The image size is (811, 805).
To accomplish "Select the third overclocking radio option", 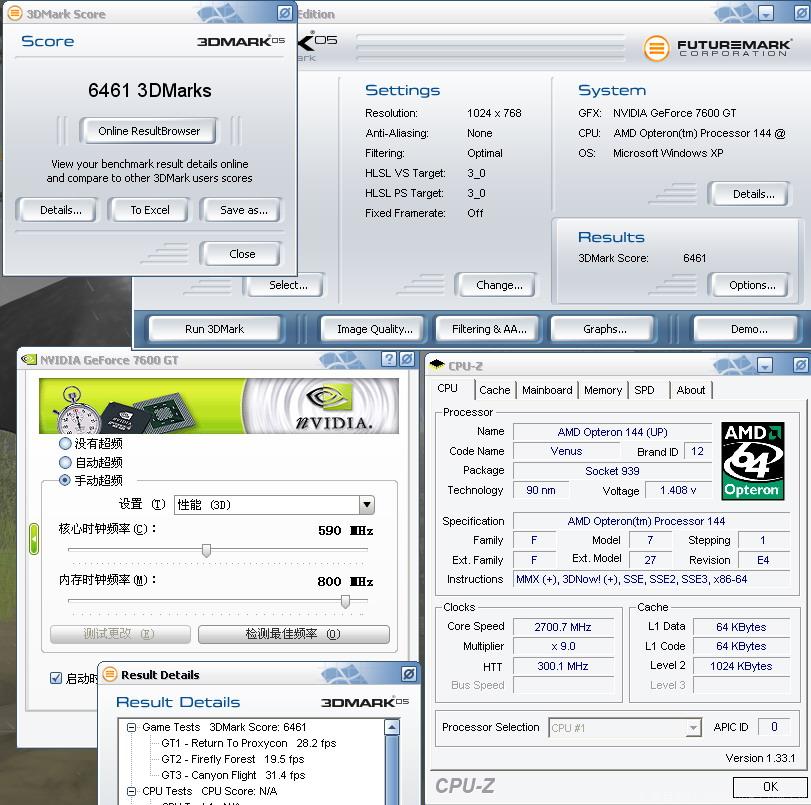I will (x=65, y=480).
